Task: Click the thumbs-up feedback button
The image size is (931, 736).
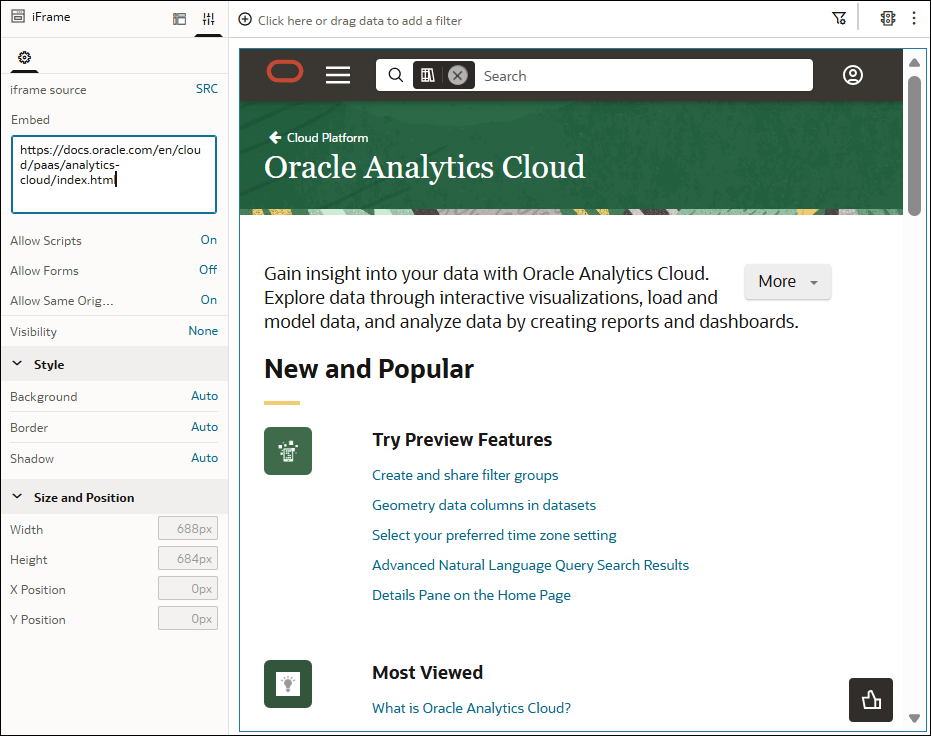Action: [x=871, y=700]
